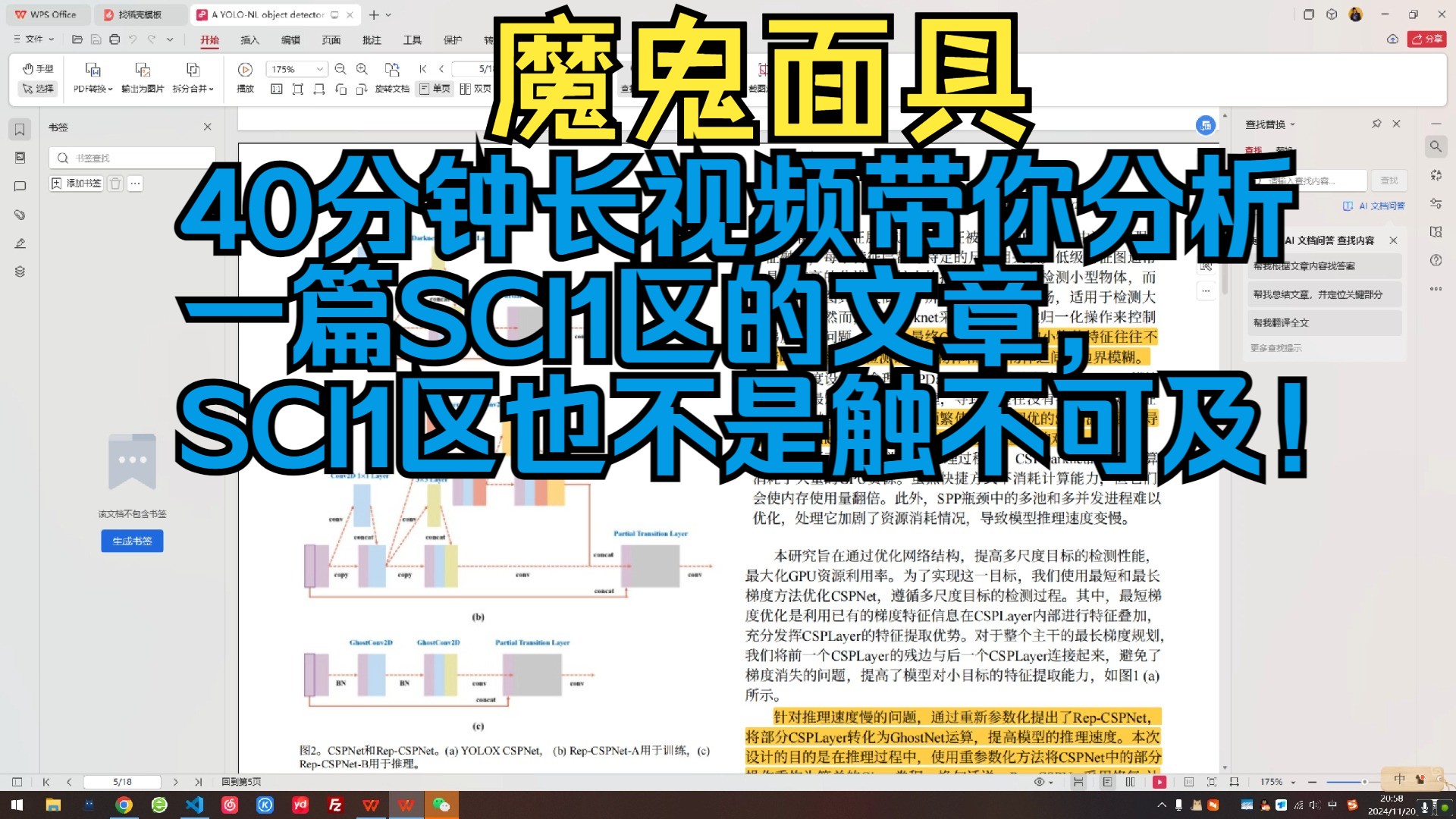Switch to 工具 ribbon tab

tap(413, 39)
